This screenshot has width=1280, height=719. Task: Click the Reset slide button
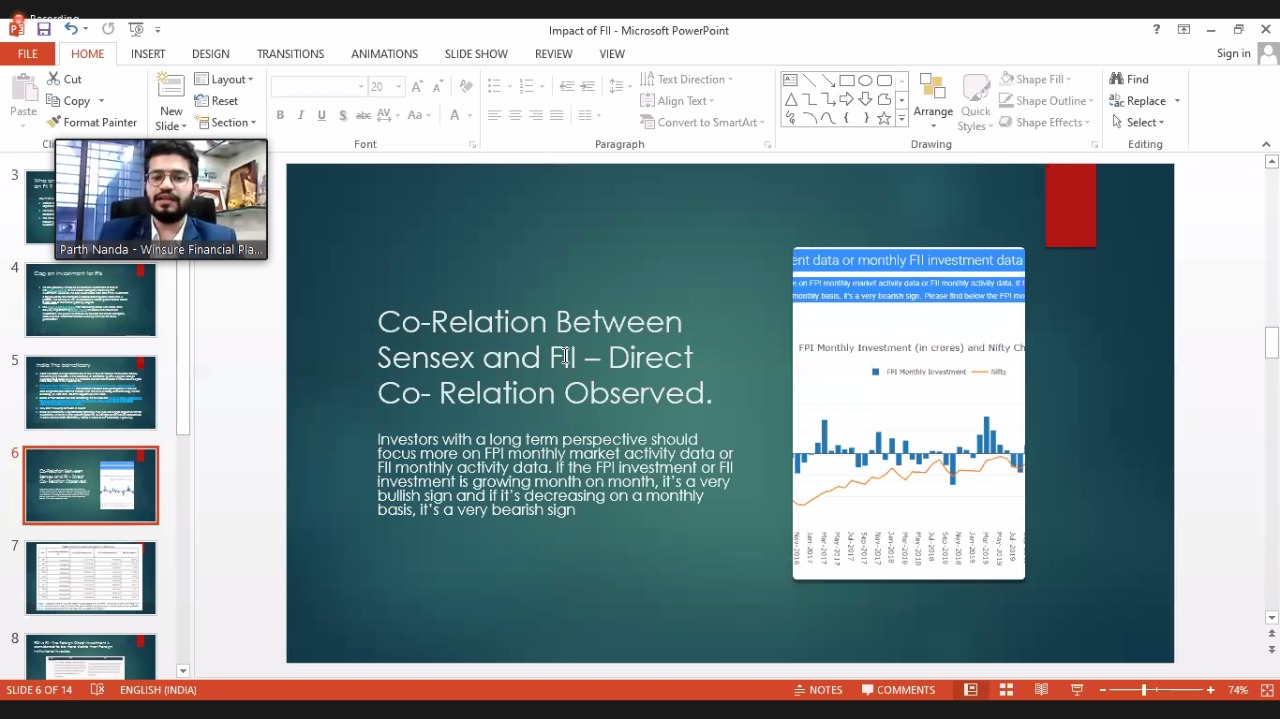pyautogui.click(x=217, y=101)
